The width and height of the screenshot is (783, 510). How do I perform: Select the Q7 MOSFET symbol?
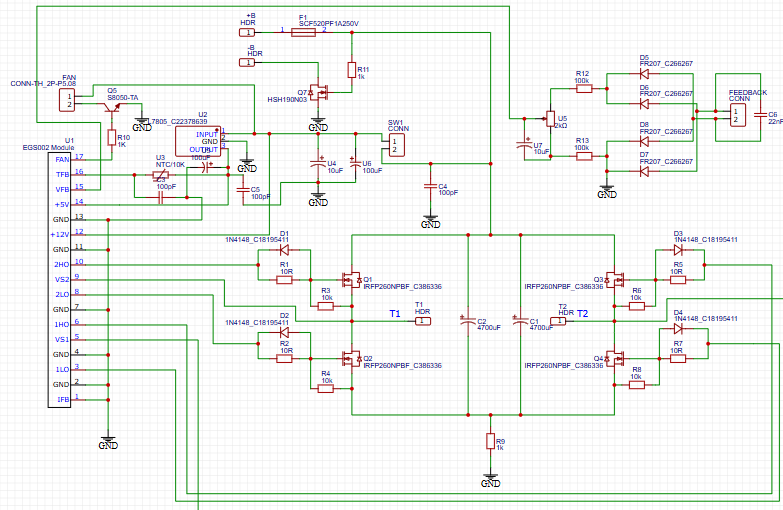(x=318, y=92)
